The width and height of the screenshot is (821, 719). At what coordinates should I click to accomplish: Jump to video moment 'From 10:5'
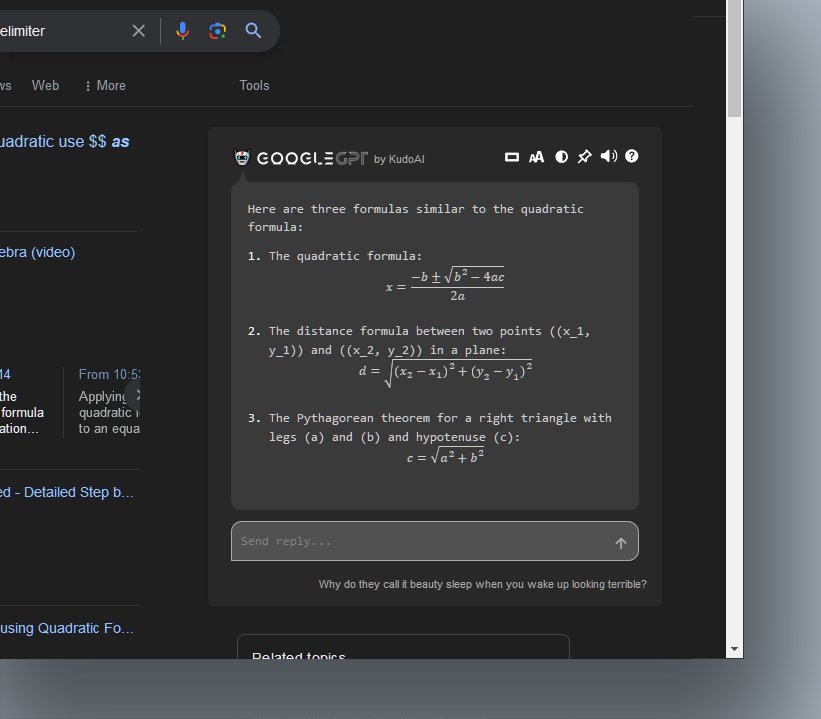[x=109, y=374]
